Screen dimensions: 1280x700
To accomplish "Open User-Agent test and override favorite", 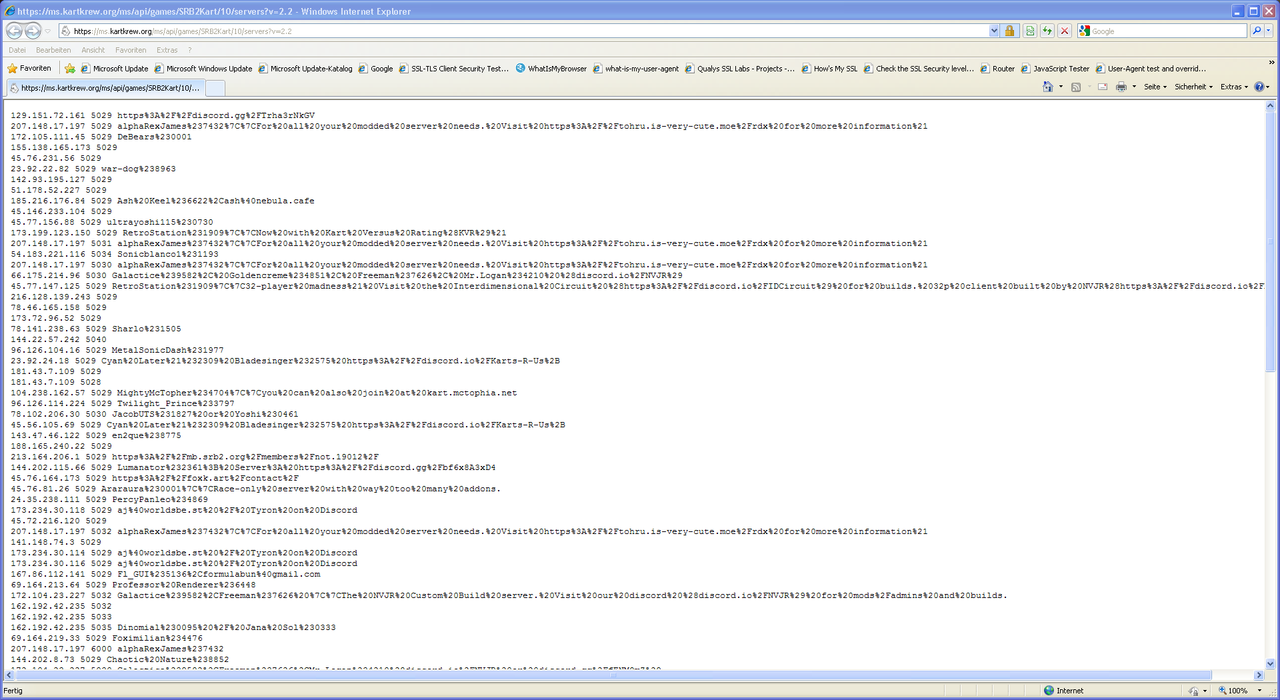I will (x=1150, y=69).
